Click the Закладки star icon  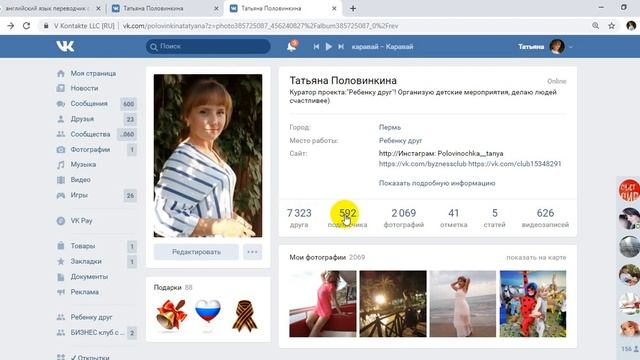[61, 261]
